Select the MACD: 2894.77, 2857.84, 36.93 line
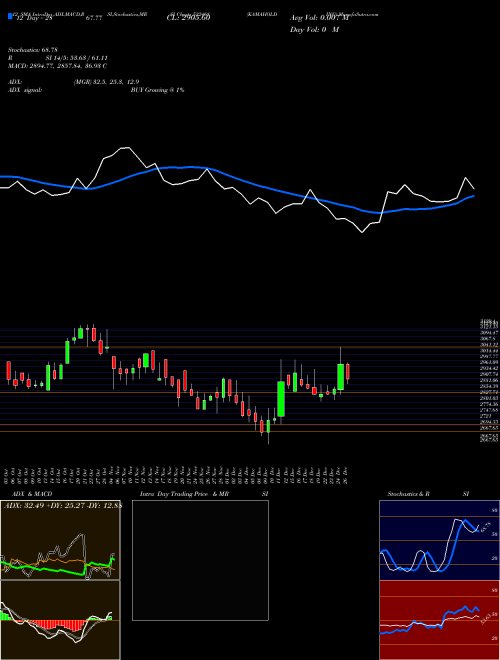500x660 pixels. (x=57, y=66)
